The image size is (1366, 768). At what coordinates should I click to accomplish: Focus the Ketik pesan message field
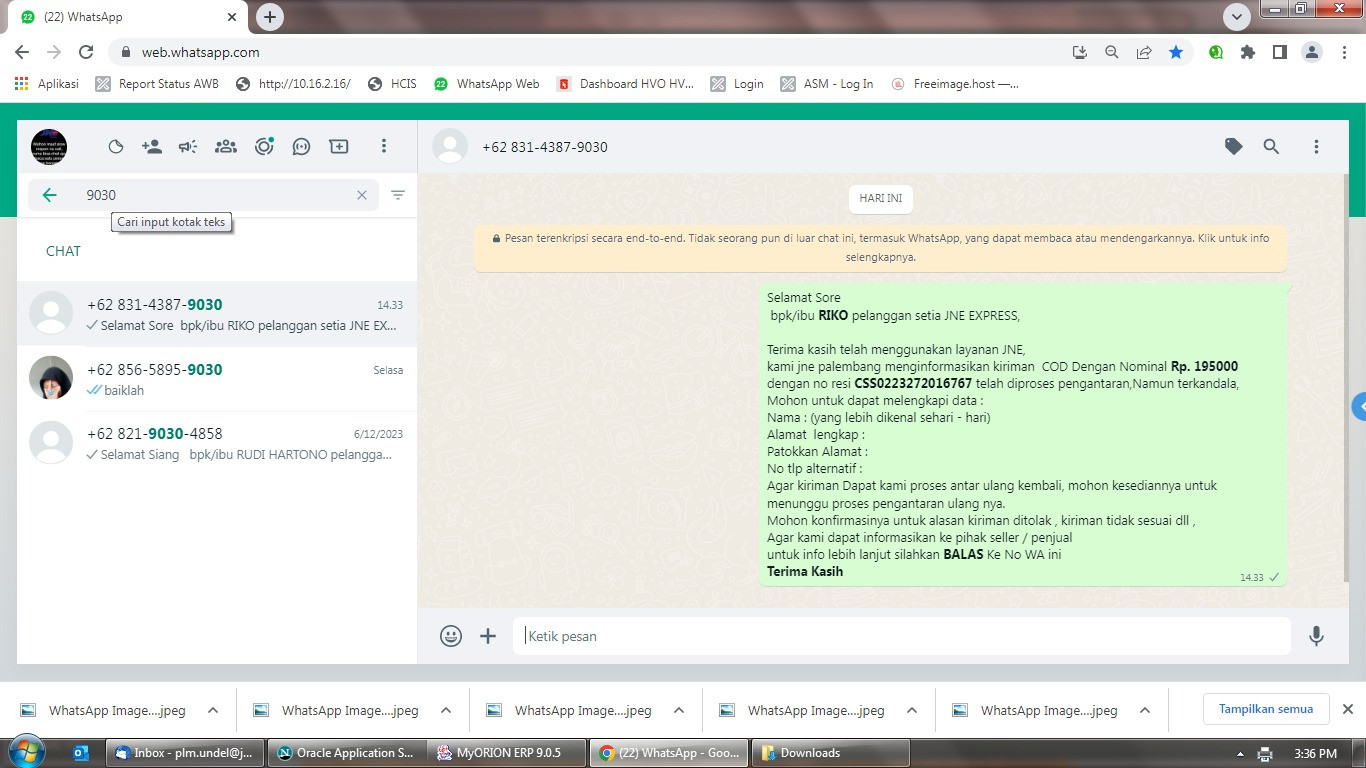(x=902, y=636)
